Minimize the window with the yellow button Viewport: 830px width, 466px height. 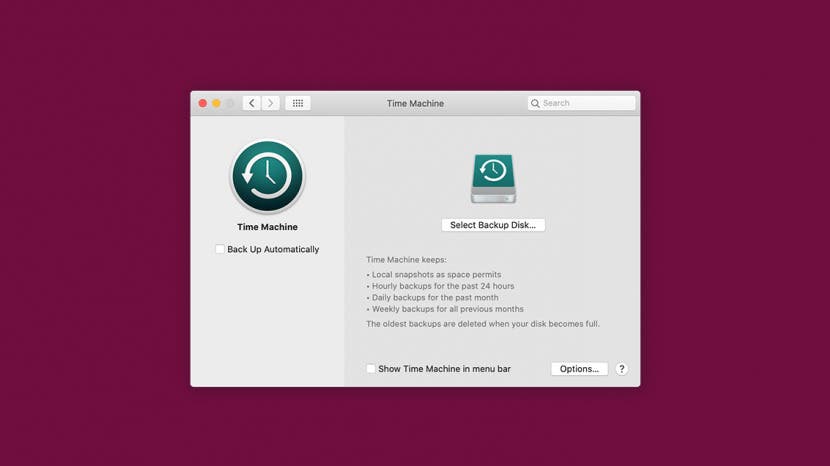coord(216,103)
